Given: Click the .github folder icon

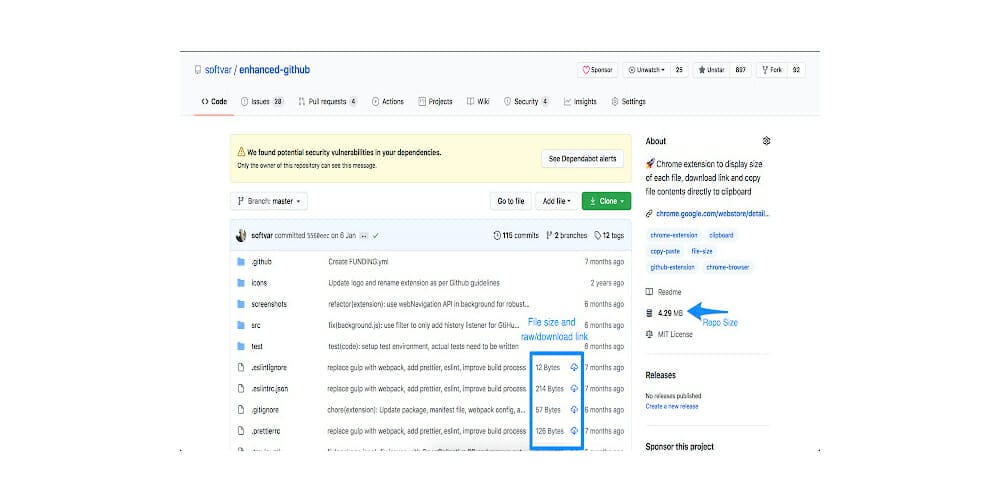Looking at the screenshot, I should [240, 261].
